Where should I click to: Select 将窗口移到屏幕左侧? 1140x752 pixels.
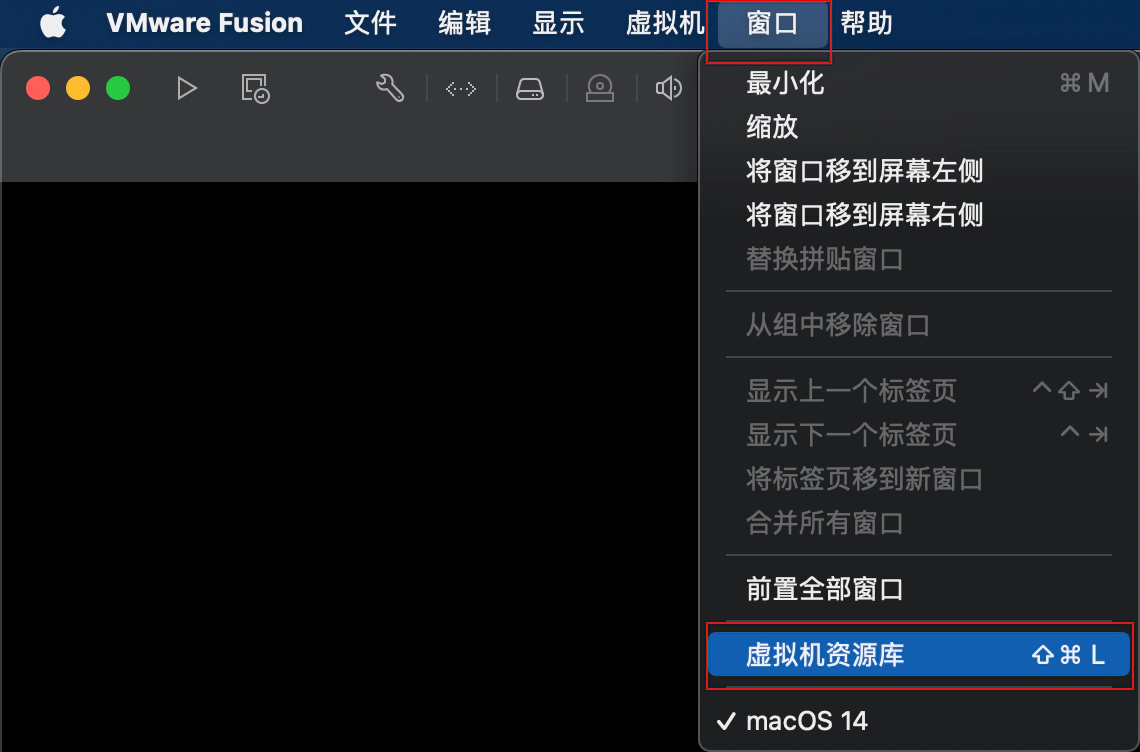(864, 171)
